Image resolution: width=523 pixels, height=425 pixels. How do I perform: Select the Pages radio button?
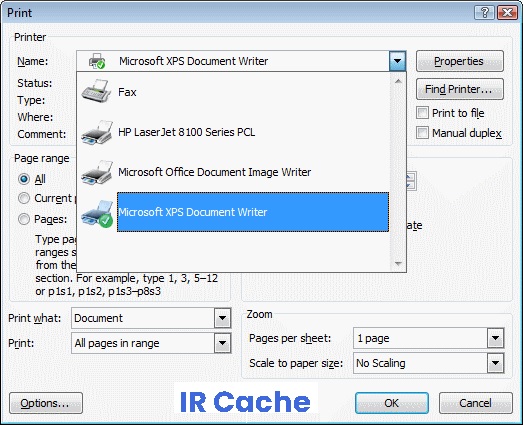tap(24, 219)
